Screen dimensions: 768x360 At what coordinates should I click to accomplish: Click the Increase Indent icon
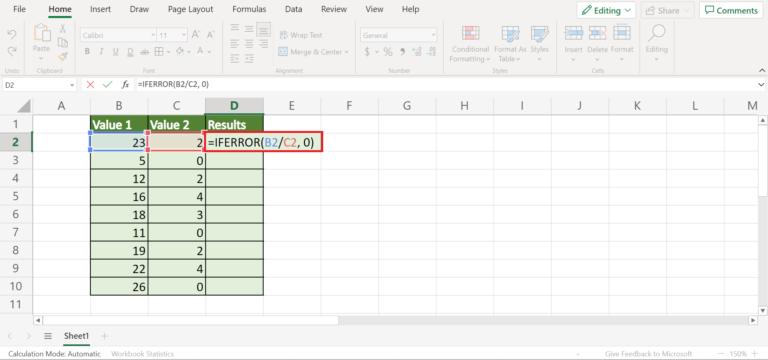249,58
